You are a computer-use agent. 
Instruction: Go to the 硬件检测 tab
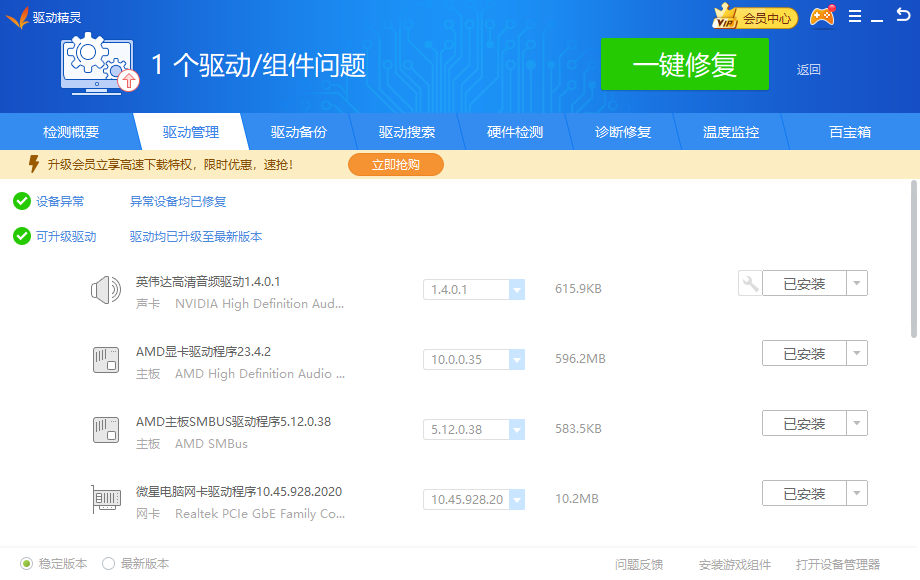(x=515, y=132)
